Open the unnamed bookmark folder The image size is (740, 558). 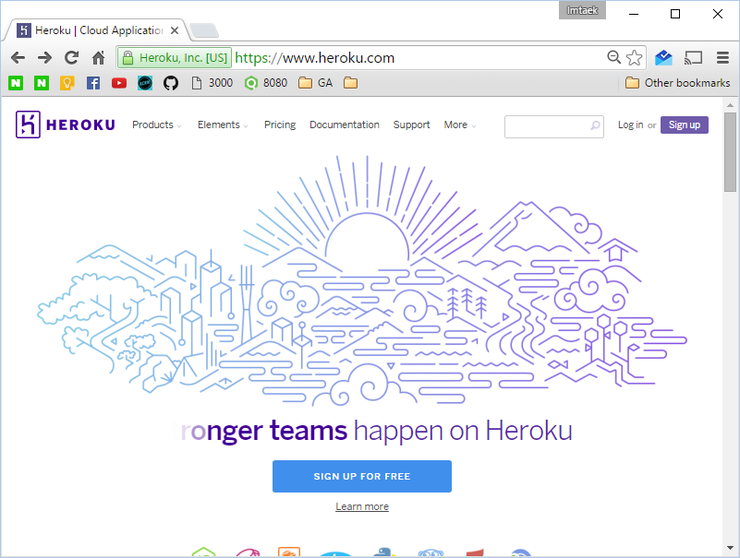click(350, 83)
